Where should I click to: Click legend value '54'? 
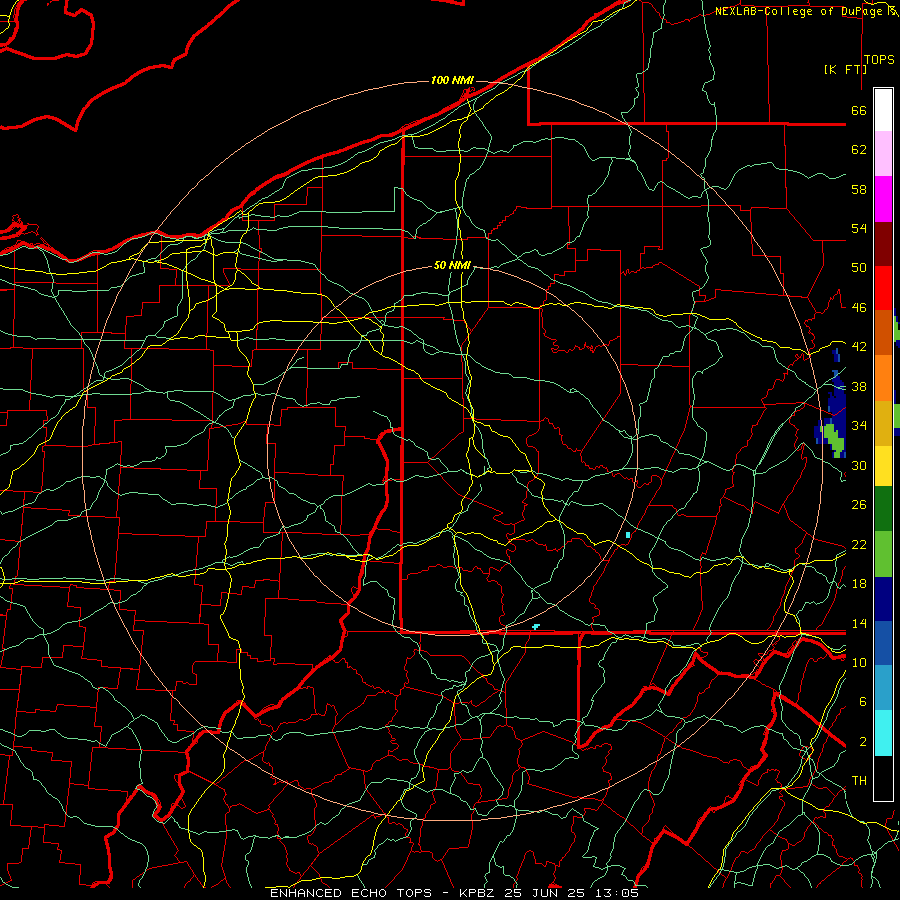(x=859, y=228)
